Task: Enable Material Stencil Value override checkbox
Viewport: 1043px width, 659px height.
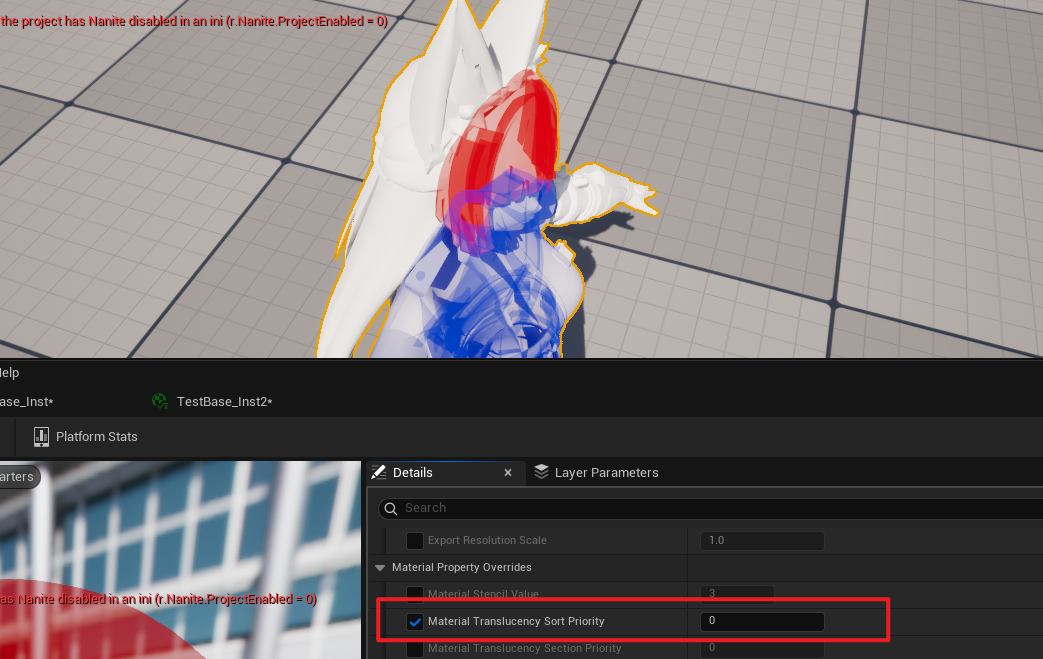Action: (x=415, y=594)
